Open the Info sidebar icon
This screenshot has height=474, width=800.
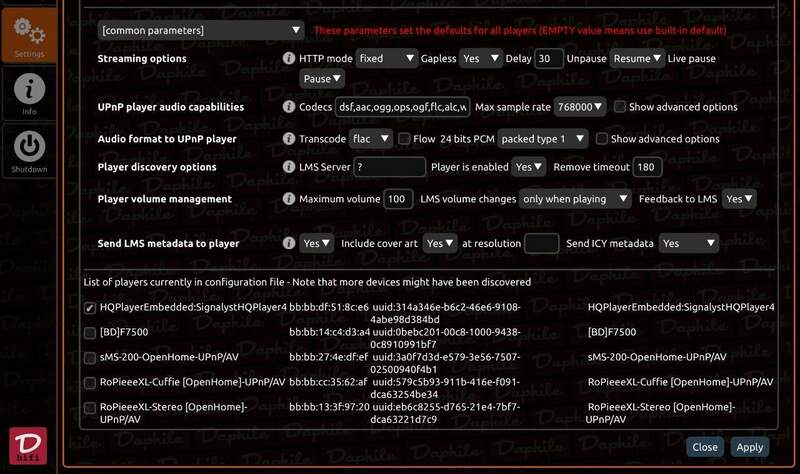pyautogui.click(x=29, y=92)
